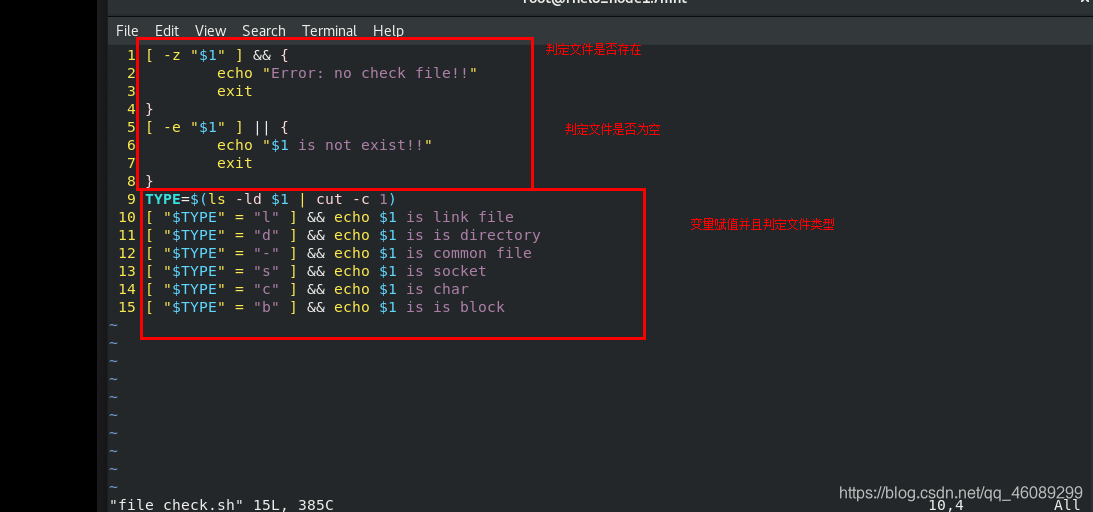The height and width of the screenshot is (512, 1093).
Task: Open the Help menu
Action: coord(388,31)
